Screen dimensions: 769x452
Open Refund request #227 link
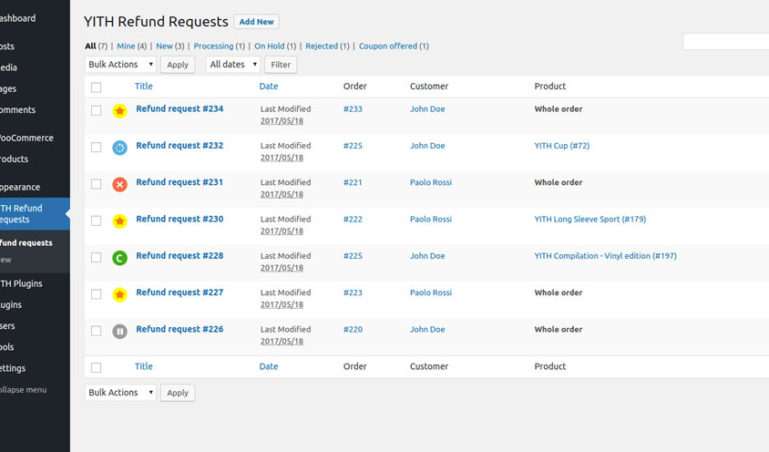[x=179, y=293]
